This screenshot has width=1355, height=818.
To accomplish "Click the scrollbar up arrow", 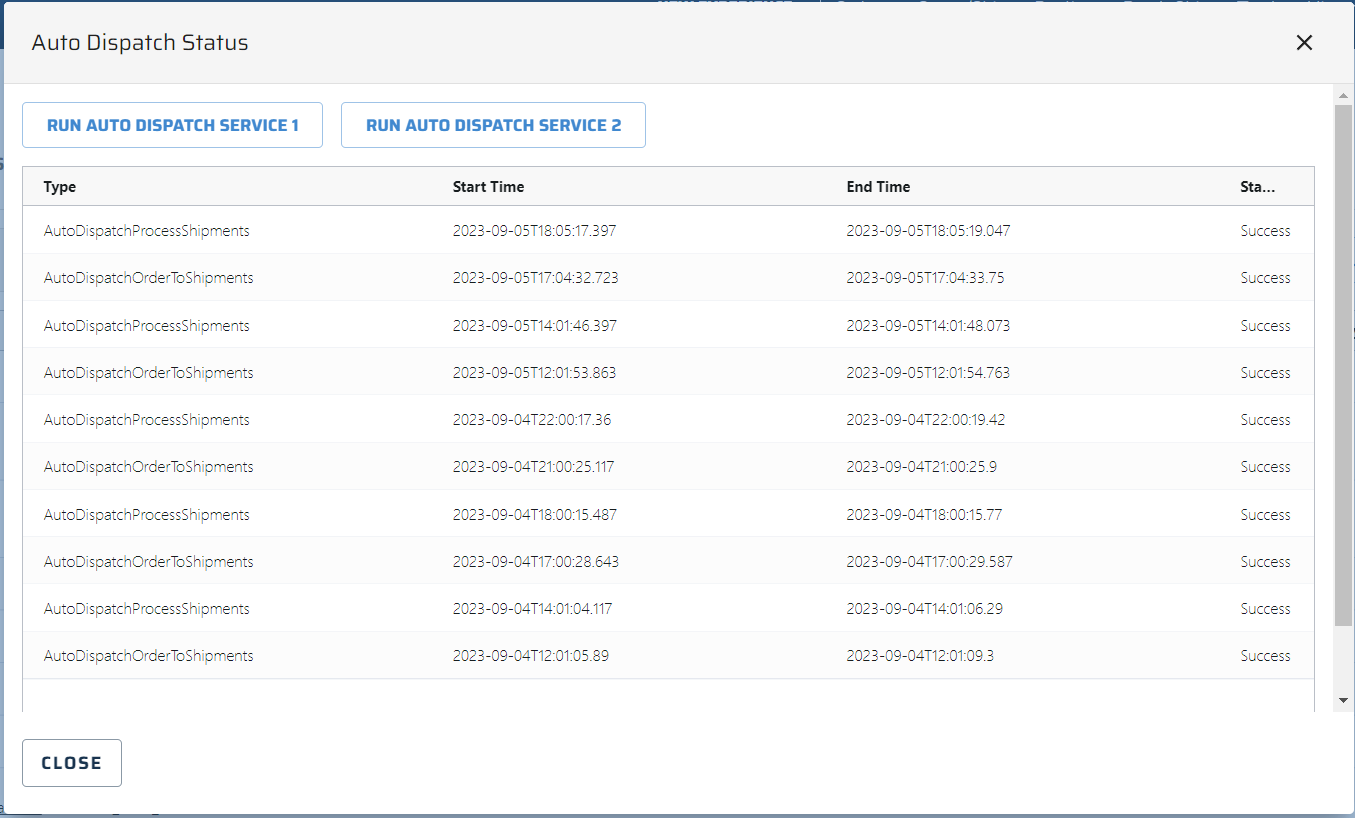I will click(1344, 95).
